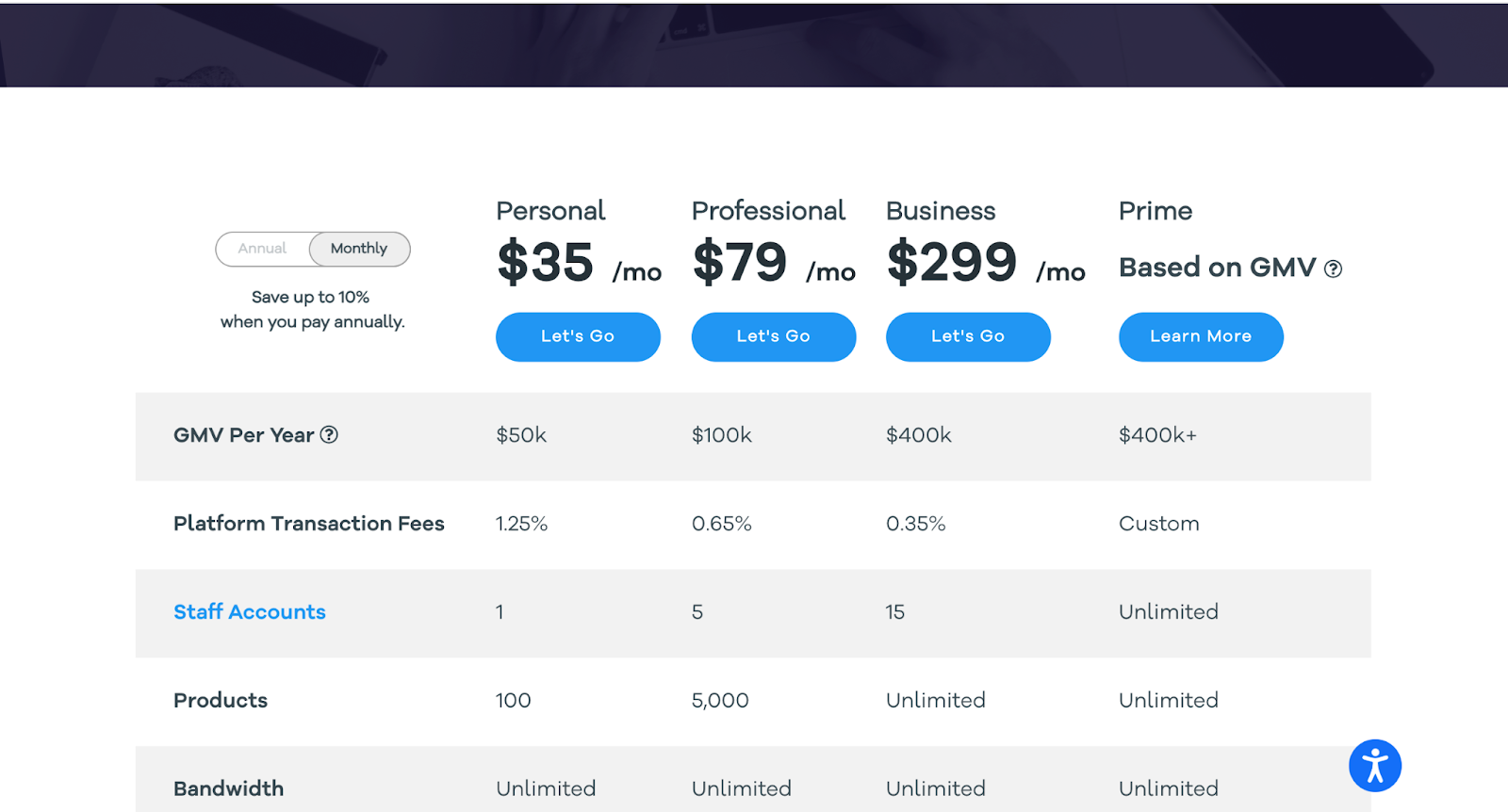1508x812 pixels.
Task: Click the GMV Per Year label
Action: point(243,435)
